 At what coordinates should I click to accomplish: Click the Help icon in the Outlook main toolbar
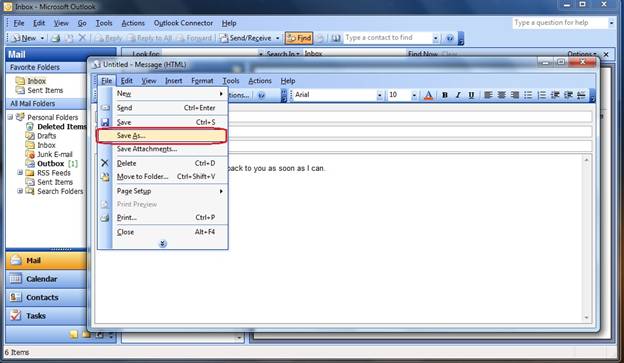click(x=450, y=38)
